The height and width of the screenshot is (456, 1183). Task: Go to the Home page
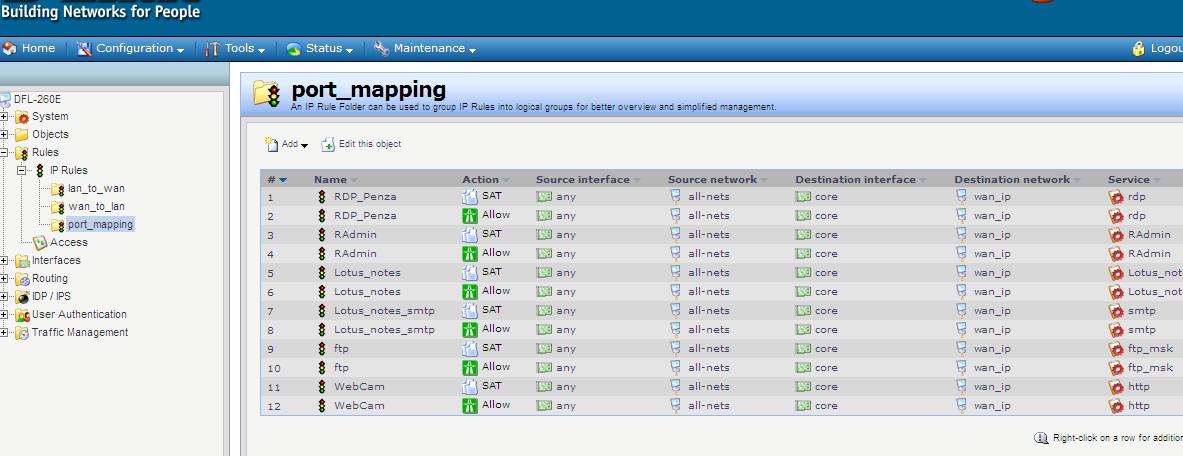click(x=30, y=49)
